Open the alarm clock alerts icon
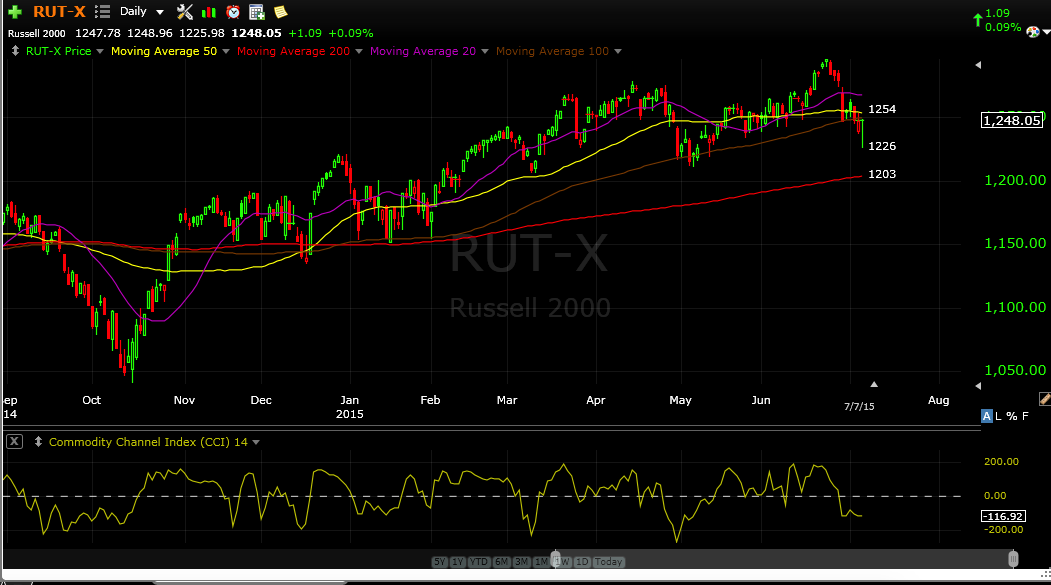Image resolution: width=1051 pixels, height=585 pixels. [233, 11]
